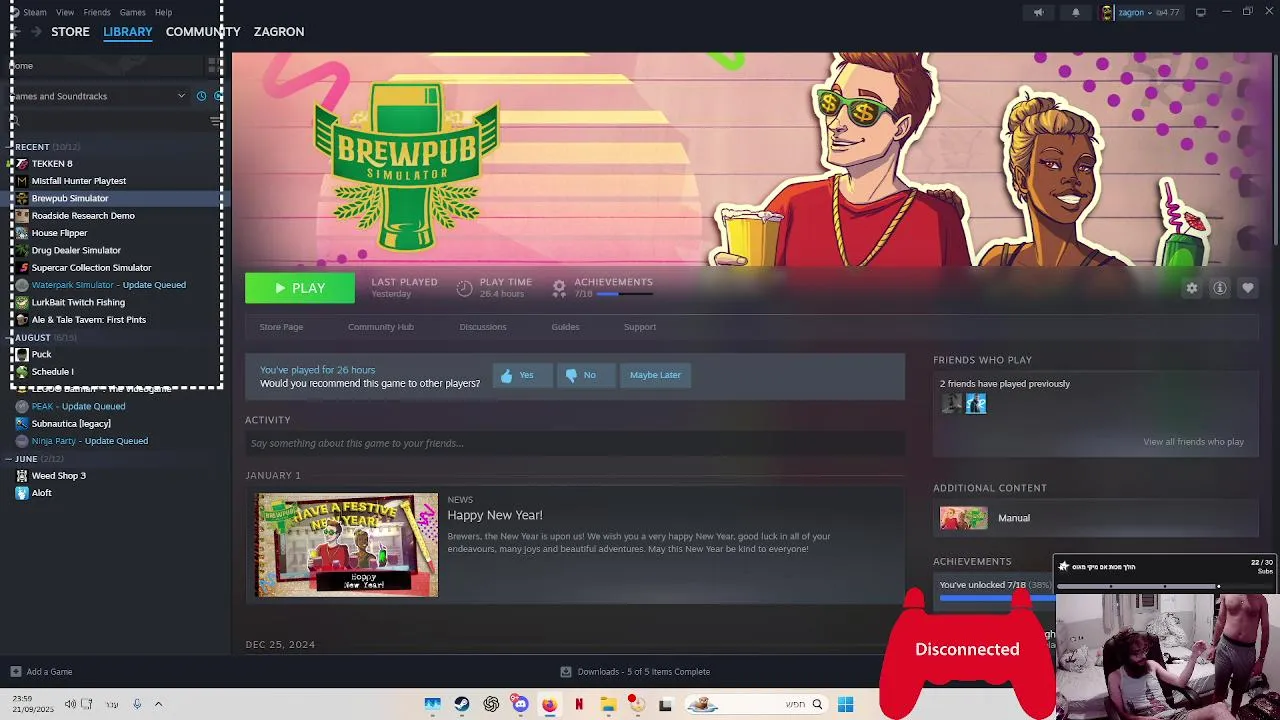Click the Say something about this game field
The width and height of the screenshot is (1280, 720).
575,443
